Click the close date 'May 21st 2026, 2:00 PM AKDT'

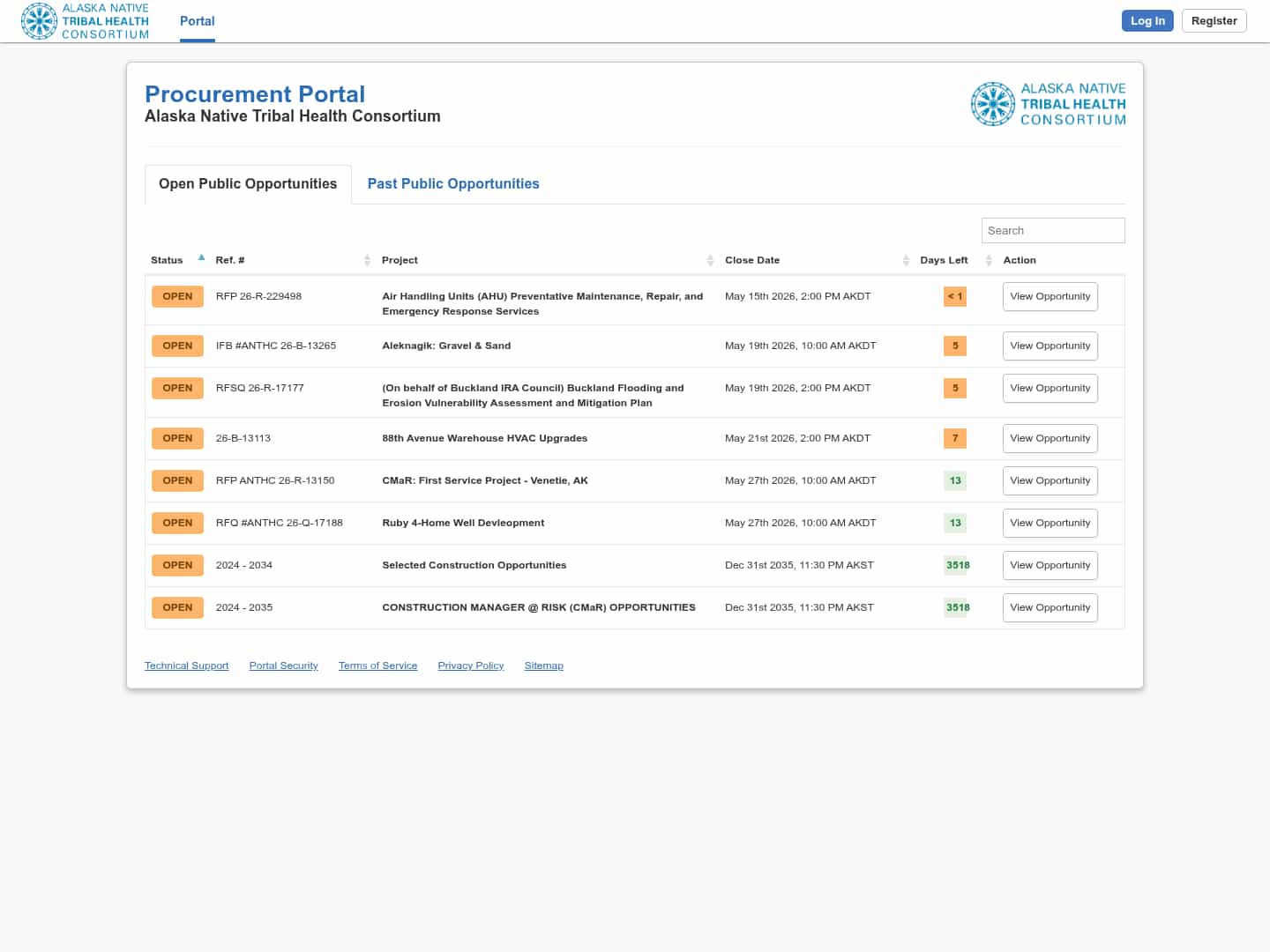click(x=798, y=439)
